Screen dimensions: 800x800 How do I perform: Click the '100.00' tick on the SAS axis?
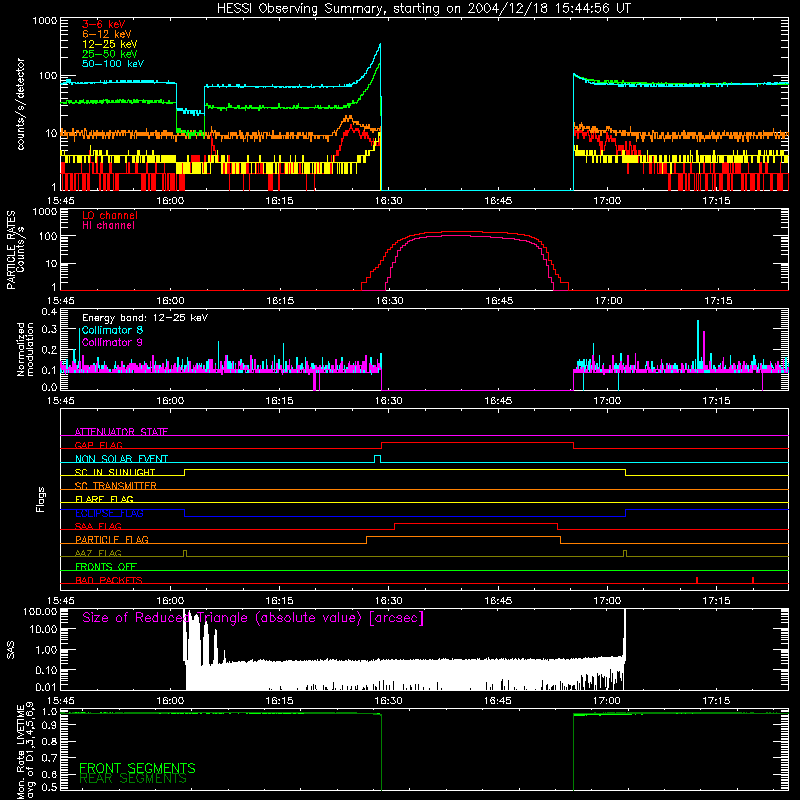pyautogui.click(x=40, y=611)
